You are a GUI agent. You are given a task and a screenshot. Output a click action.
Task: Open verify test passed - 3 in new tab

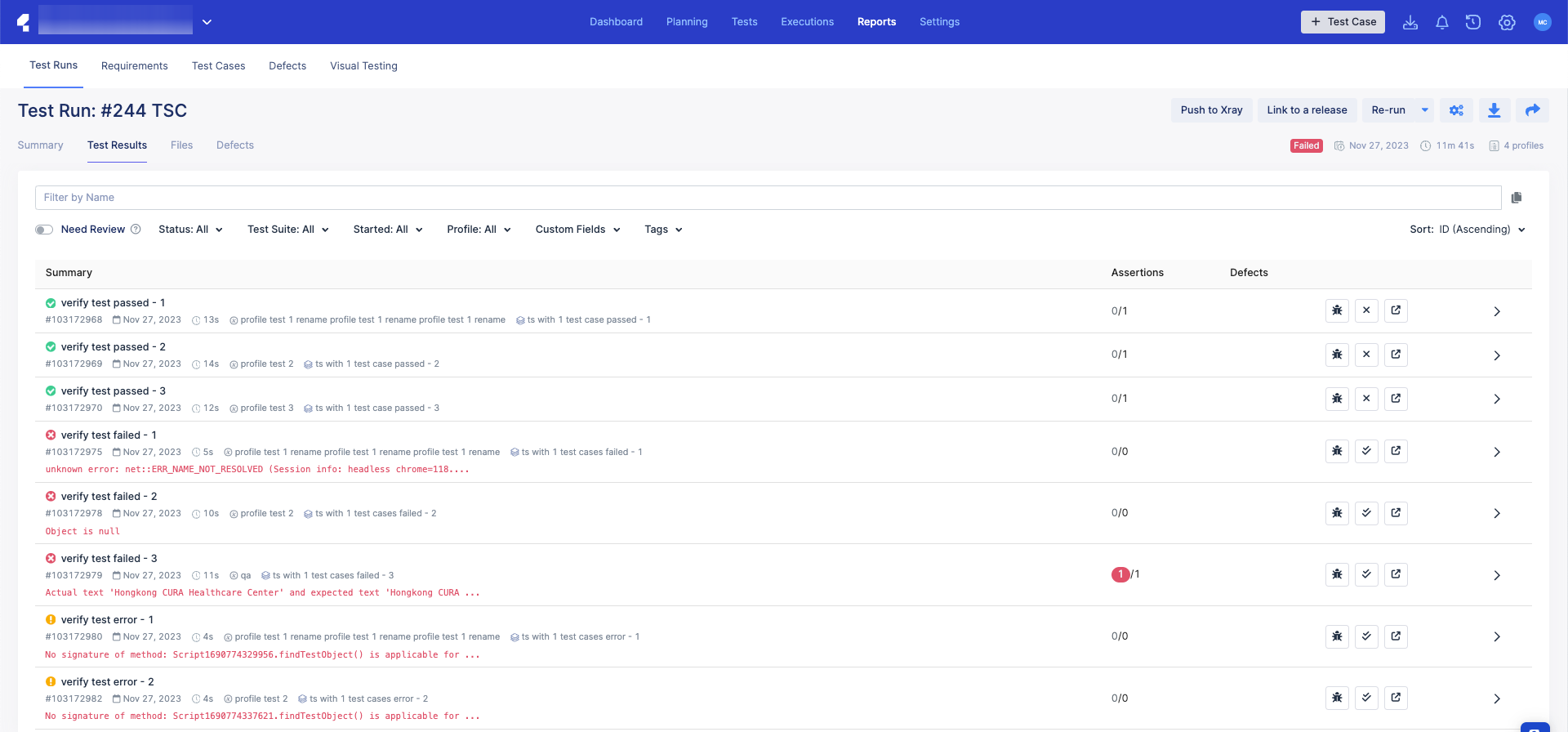1396,399
